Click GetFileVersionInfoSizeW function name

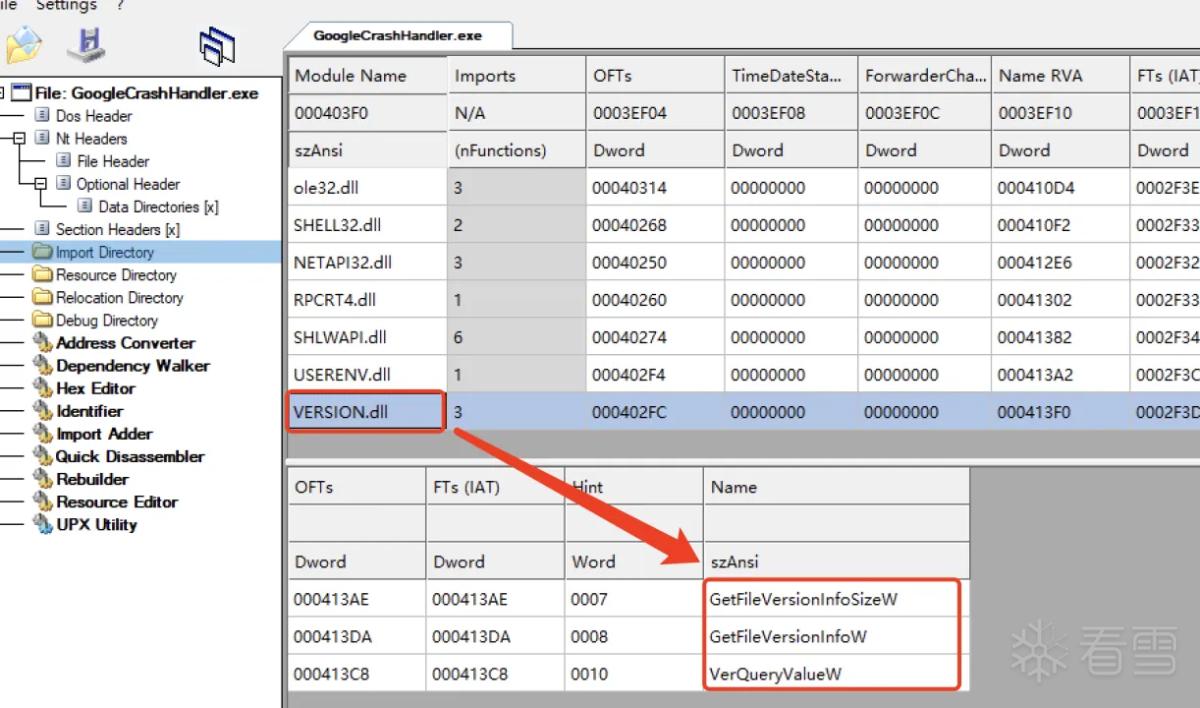[x=804, y=599]
